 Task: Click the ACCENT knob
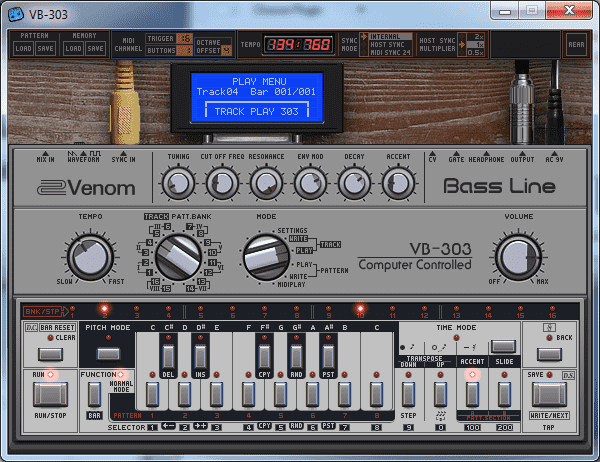(x=398, y=183)
